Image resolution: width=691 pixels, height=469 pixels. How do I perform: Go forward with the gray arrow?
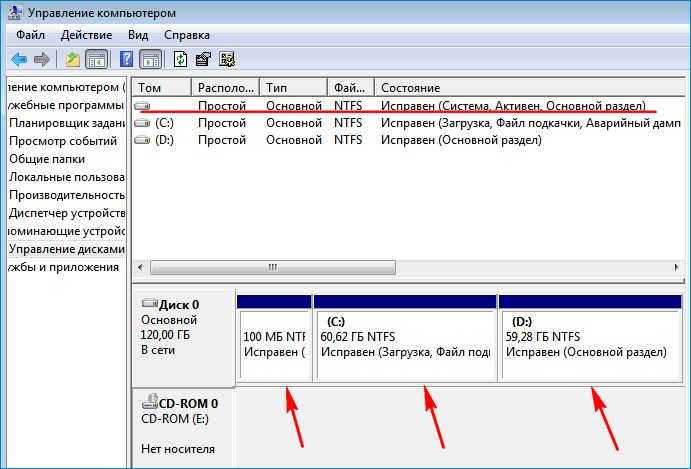click(x=42, y=59)
